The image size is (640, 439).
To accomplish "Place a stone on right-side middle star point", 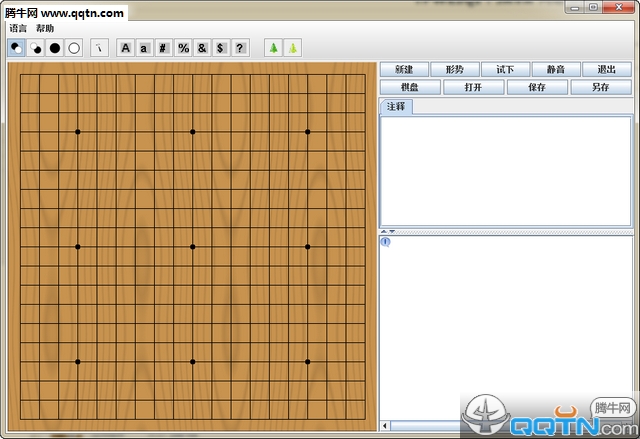I will [x=307, y=247].
